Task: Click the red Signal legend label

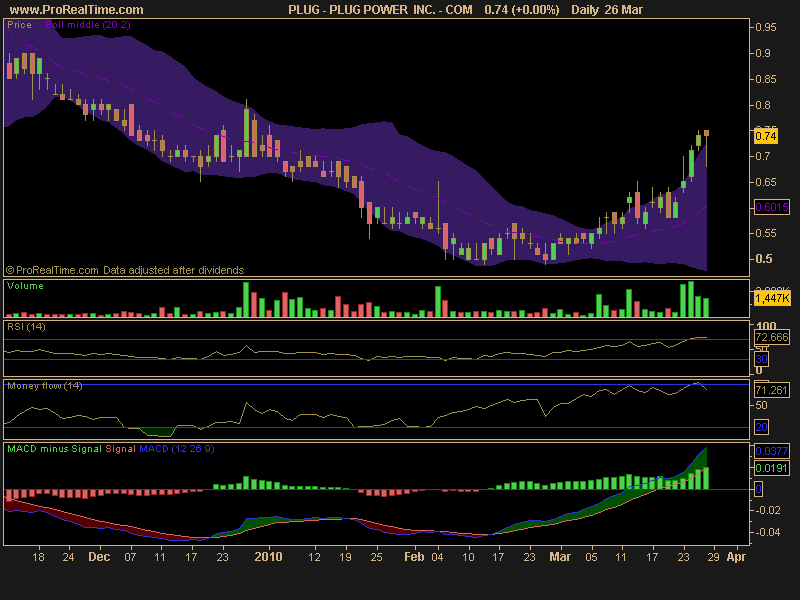Action: tap(120, 448)
